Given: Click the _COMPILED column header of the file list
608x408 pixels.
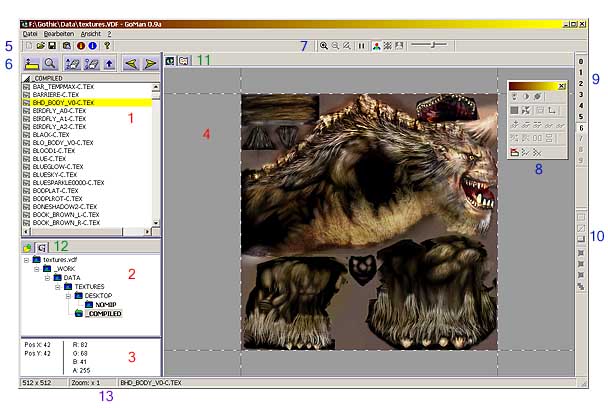Looking at the screenshot, I should coord(90,78).
